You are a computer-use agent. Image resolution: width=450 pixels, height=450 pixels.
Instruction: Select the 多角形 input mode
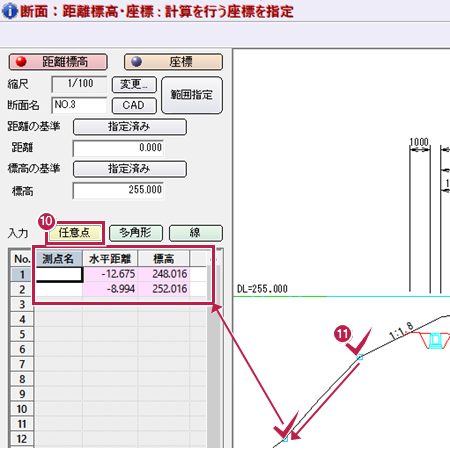coord(136,233)
